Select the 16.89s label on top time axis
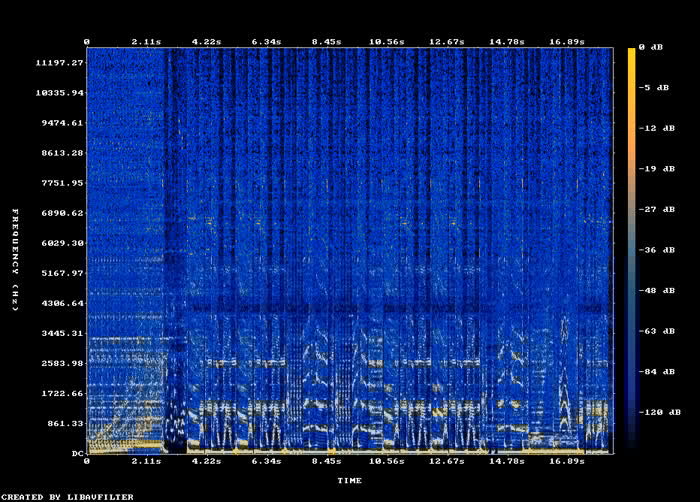 pyautogui.click(x=567, y=42)
